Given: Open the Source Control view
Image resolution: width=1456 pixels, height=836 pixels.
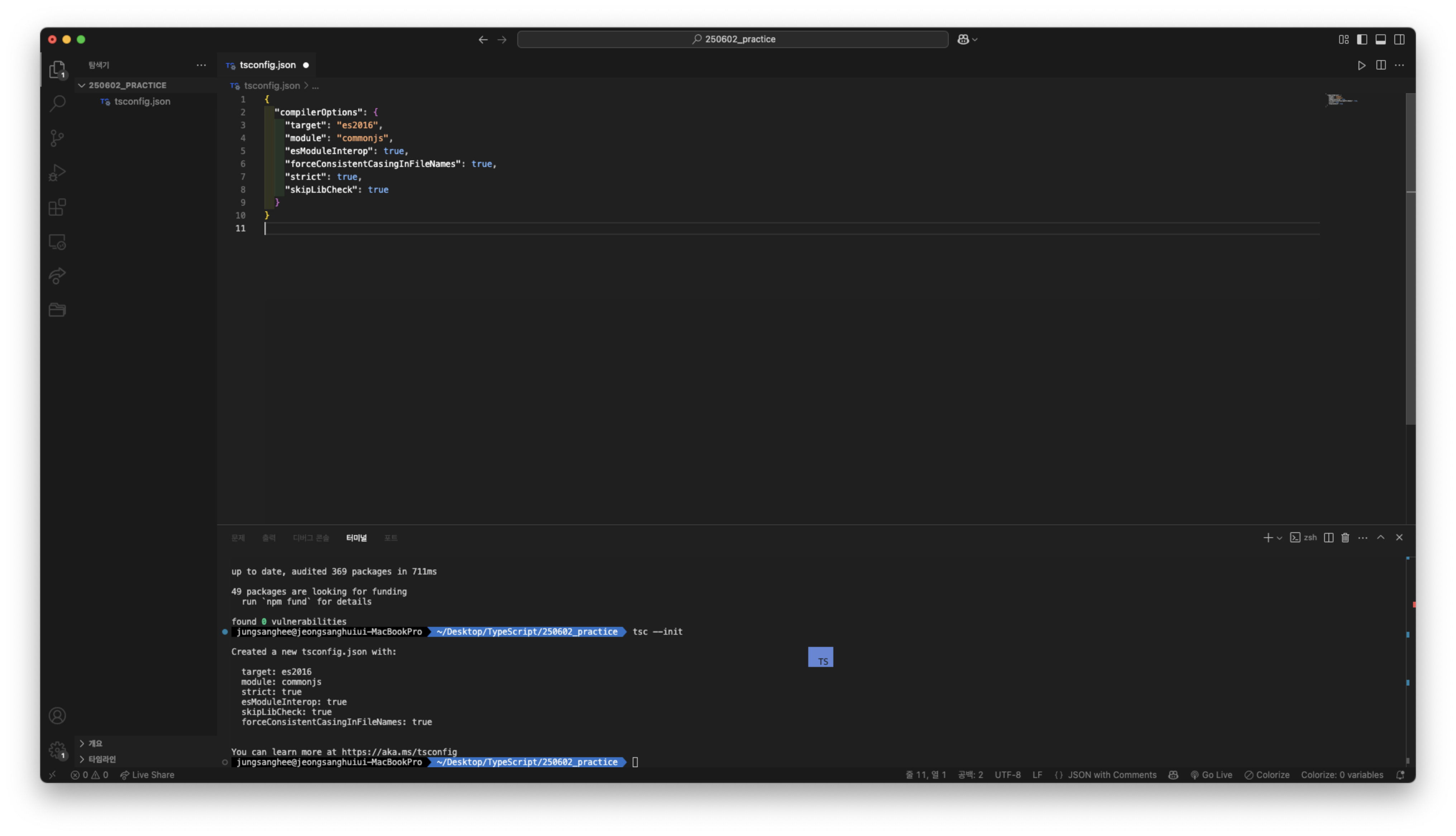Looking at the screenshot, I should coord(57,138).
